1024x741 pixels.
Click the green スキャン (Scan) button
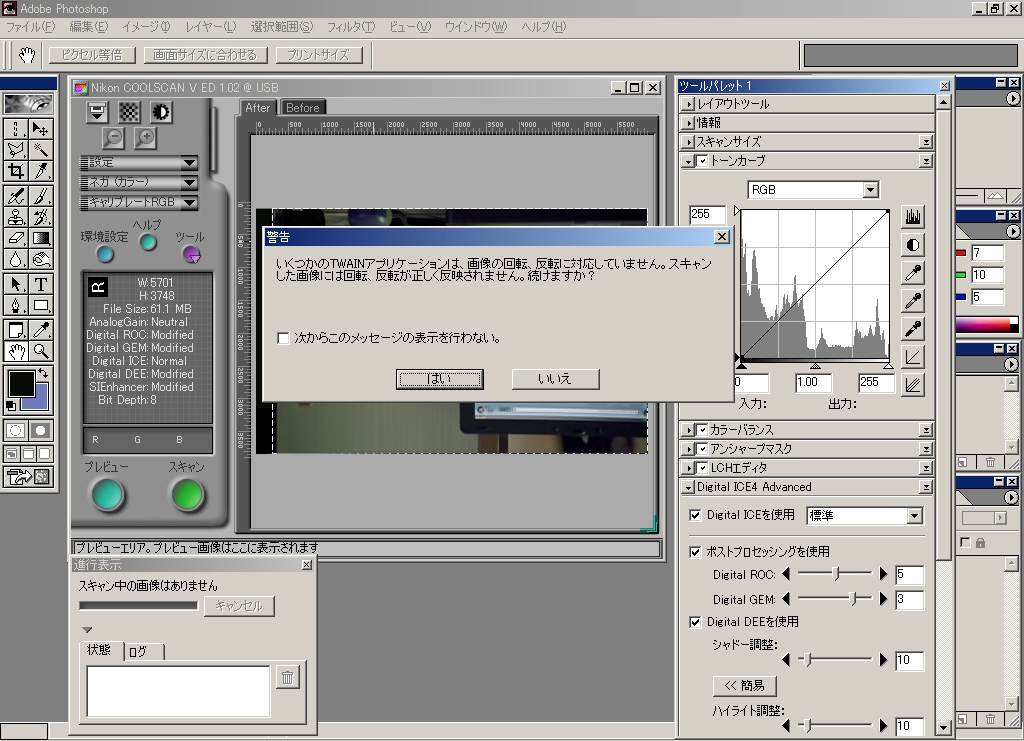tap(187, 494)
